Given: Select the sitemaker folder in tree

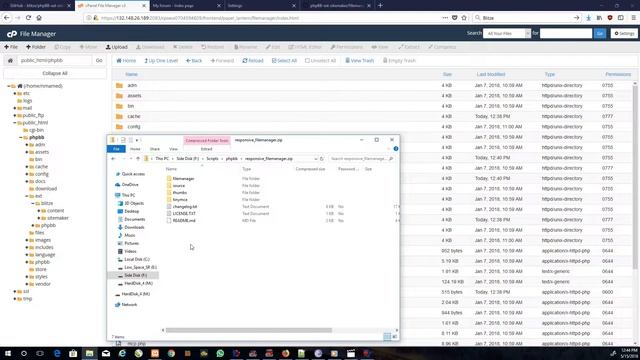Looking at the screenshot, I should [58, 218].
